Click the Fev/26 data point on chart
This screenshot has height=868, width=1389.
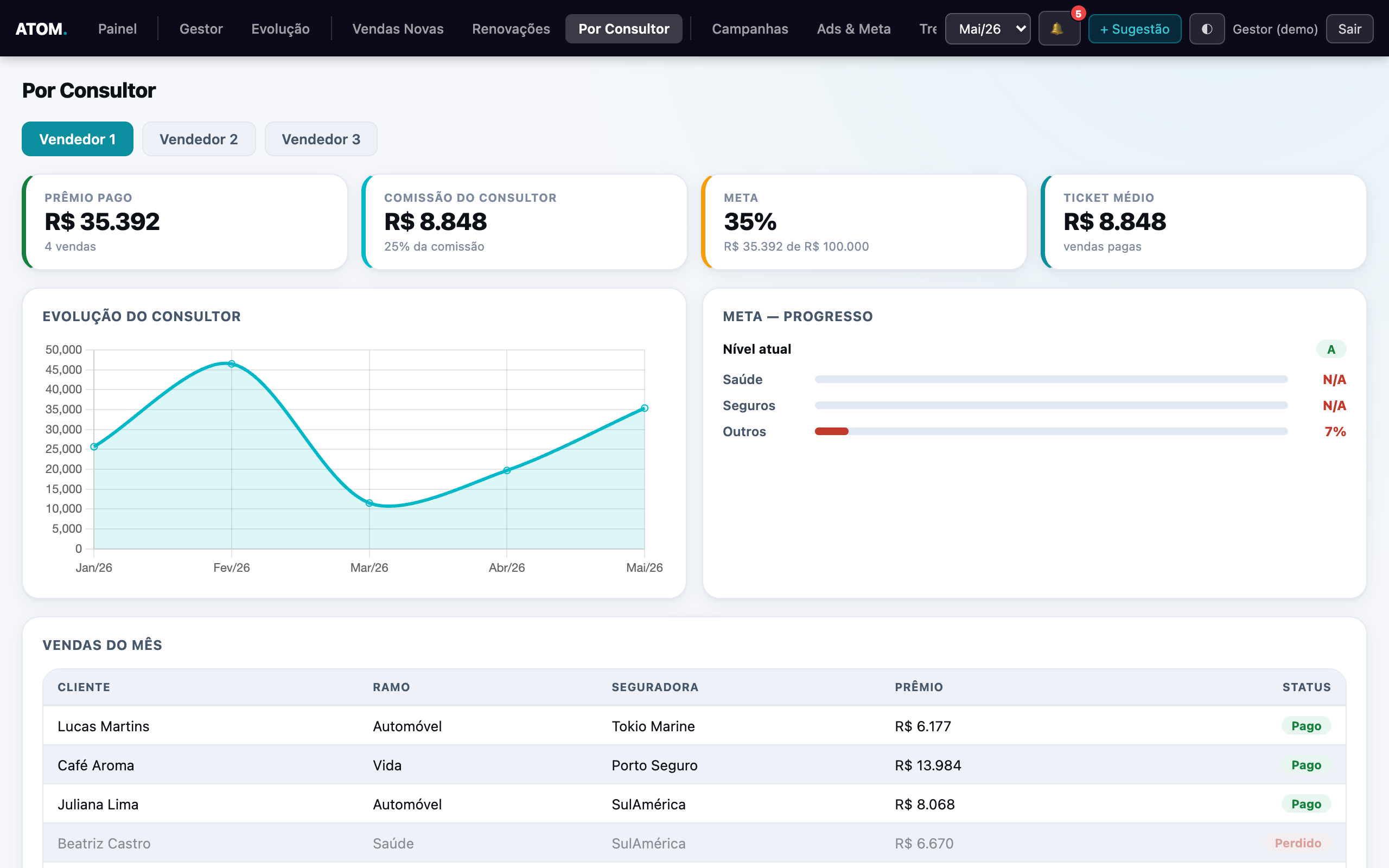click(x=231, y=364)
